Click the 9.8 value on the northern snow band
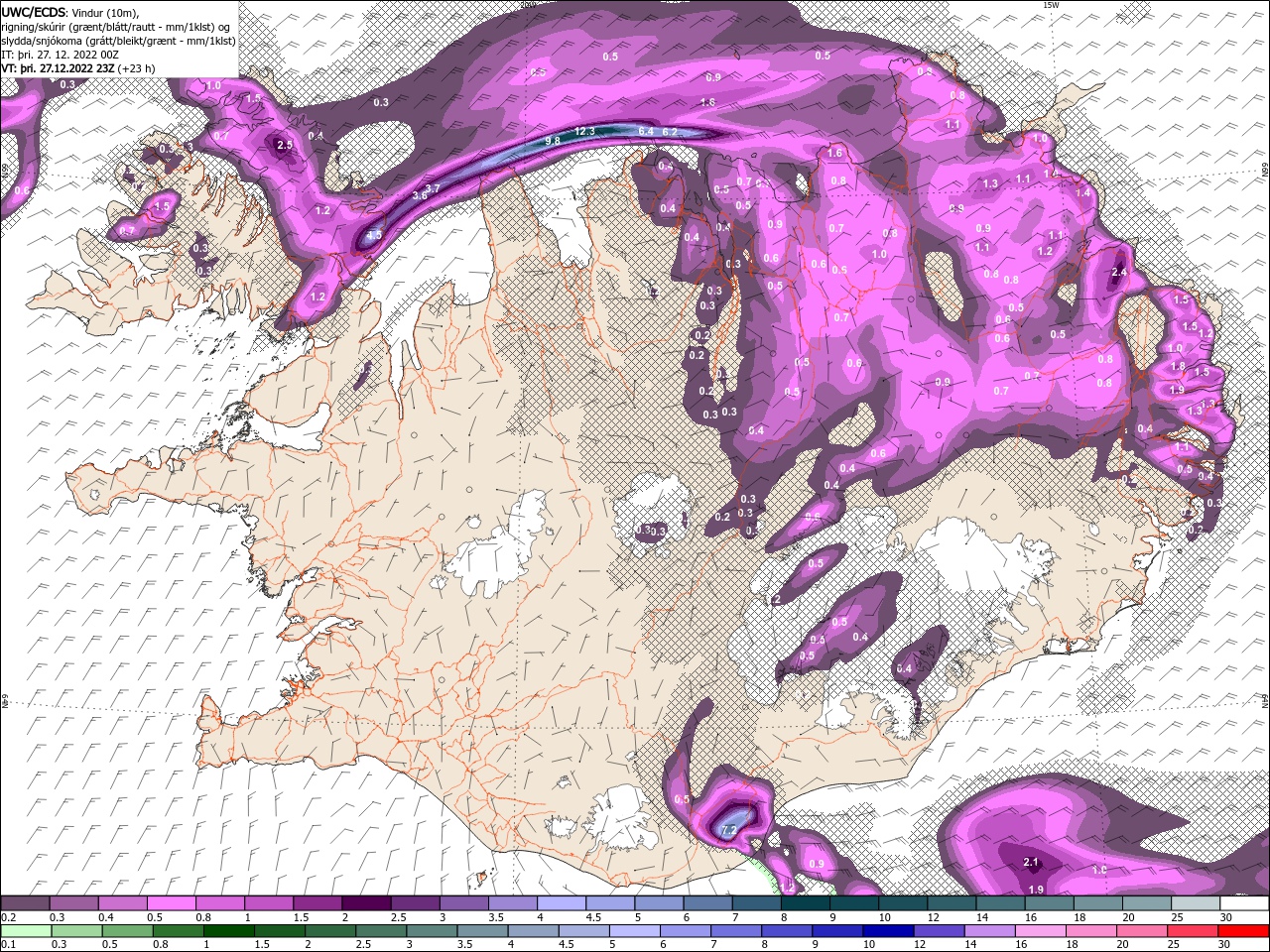1270x952 pixels. [553, 142]
